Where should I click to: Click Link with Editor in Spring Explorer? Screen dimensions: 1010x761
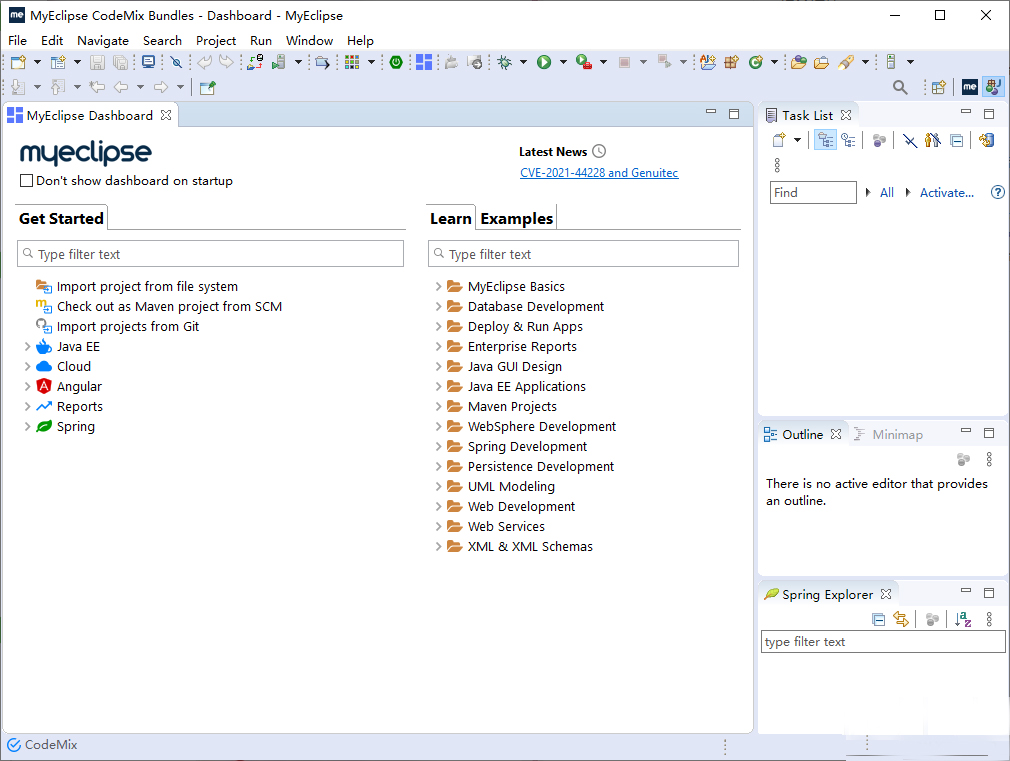click(901, 620)
